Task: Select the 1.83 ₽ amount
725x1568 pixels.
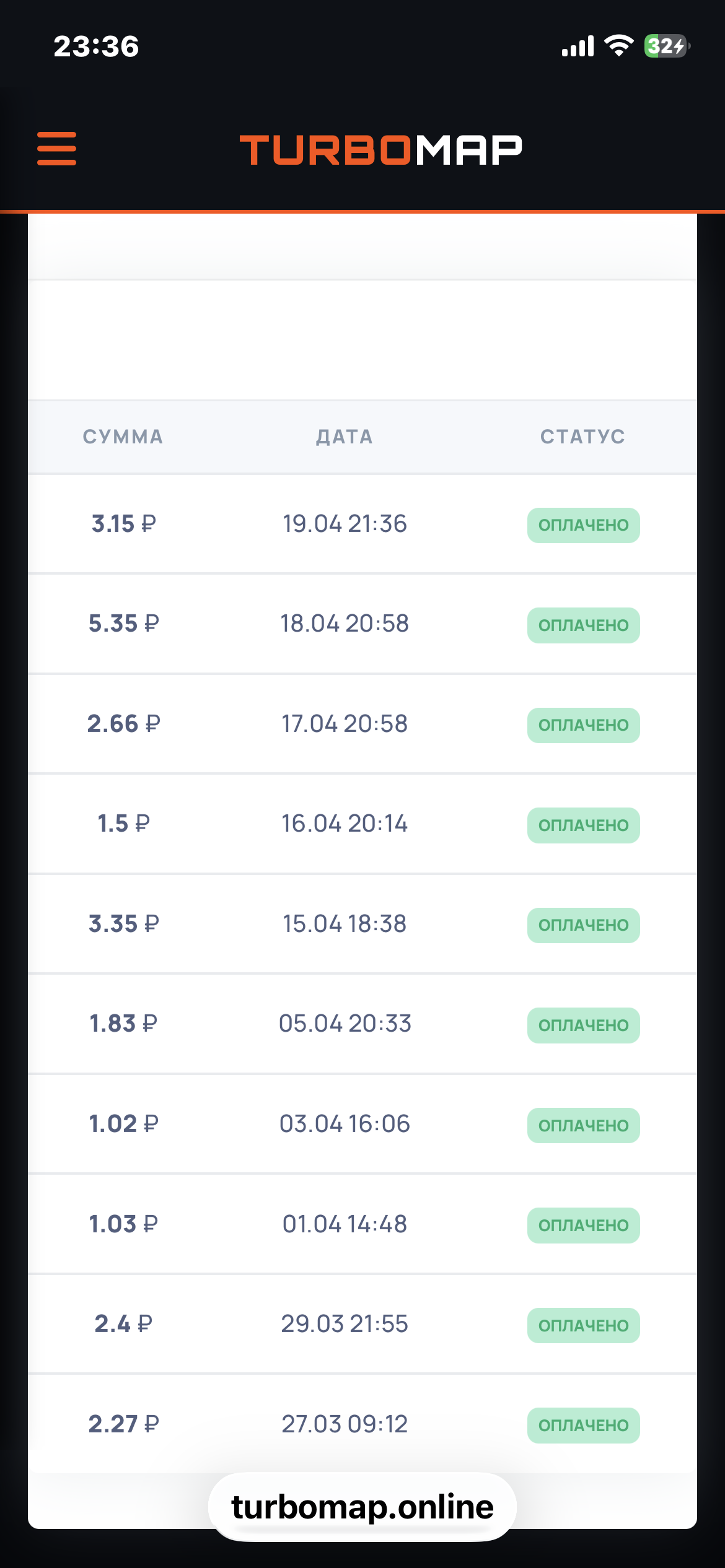Action: 123,1024
